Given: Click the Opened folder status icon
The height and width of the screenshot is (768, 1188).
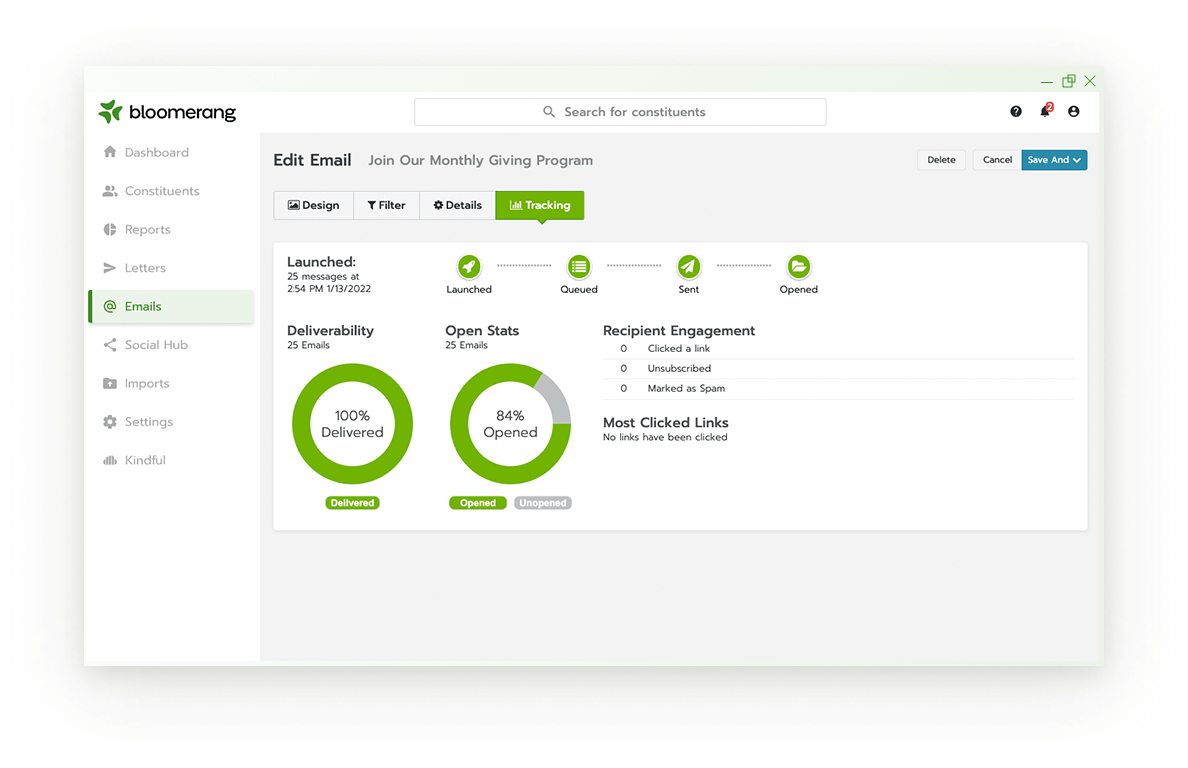Looking at the screenshot, I should pos(799,267).
